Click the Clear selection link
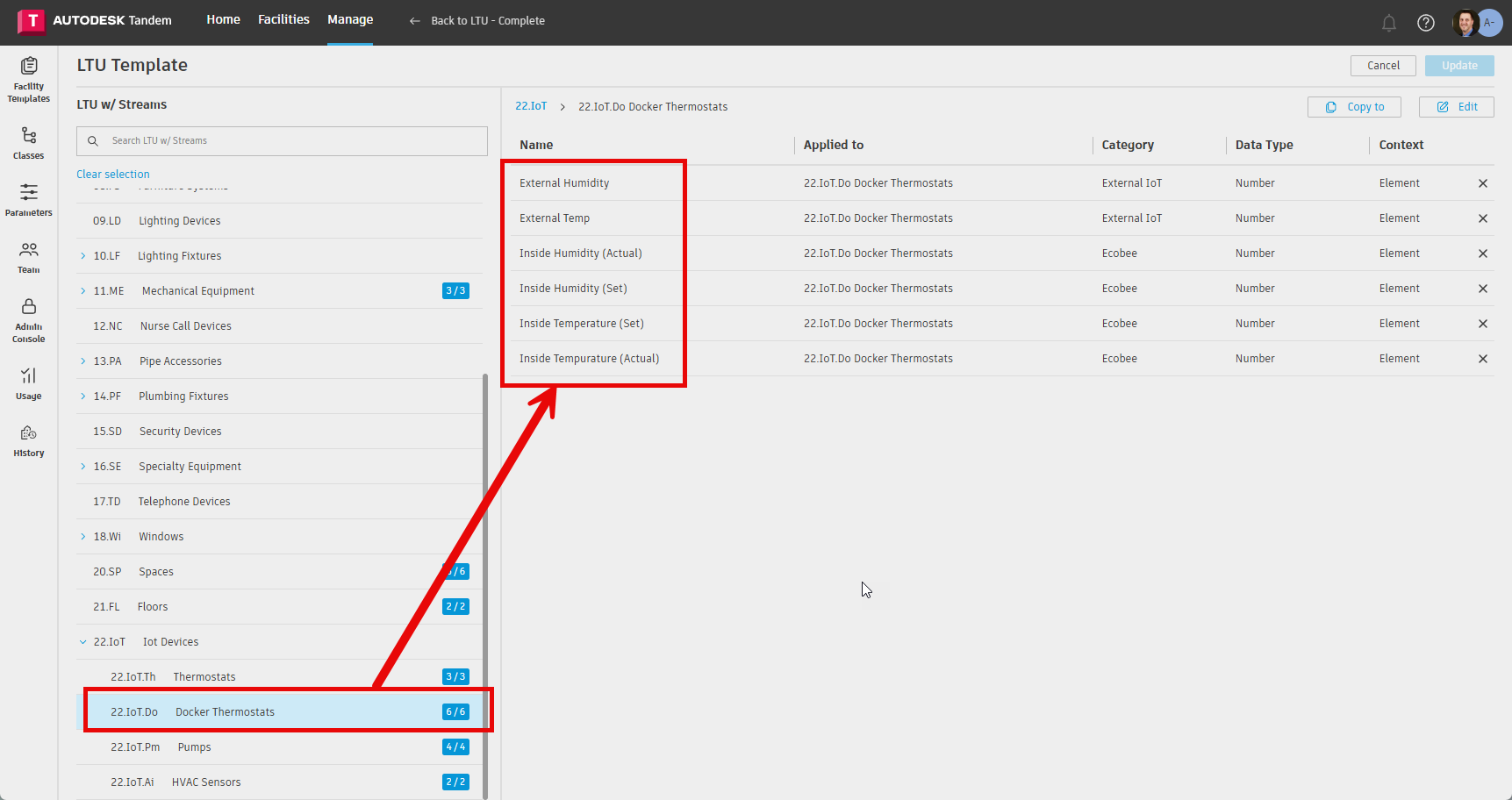This screenshot has height=800, width=1512. (113, 175)
